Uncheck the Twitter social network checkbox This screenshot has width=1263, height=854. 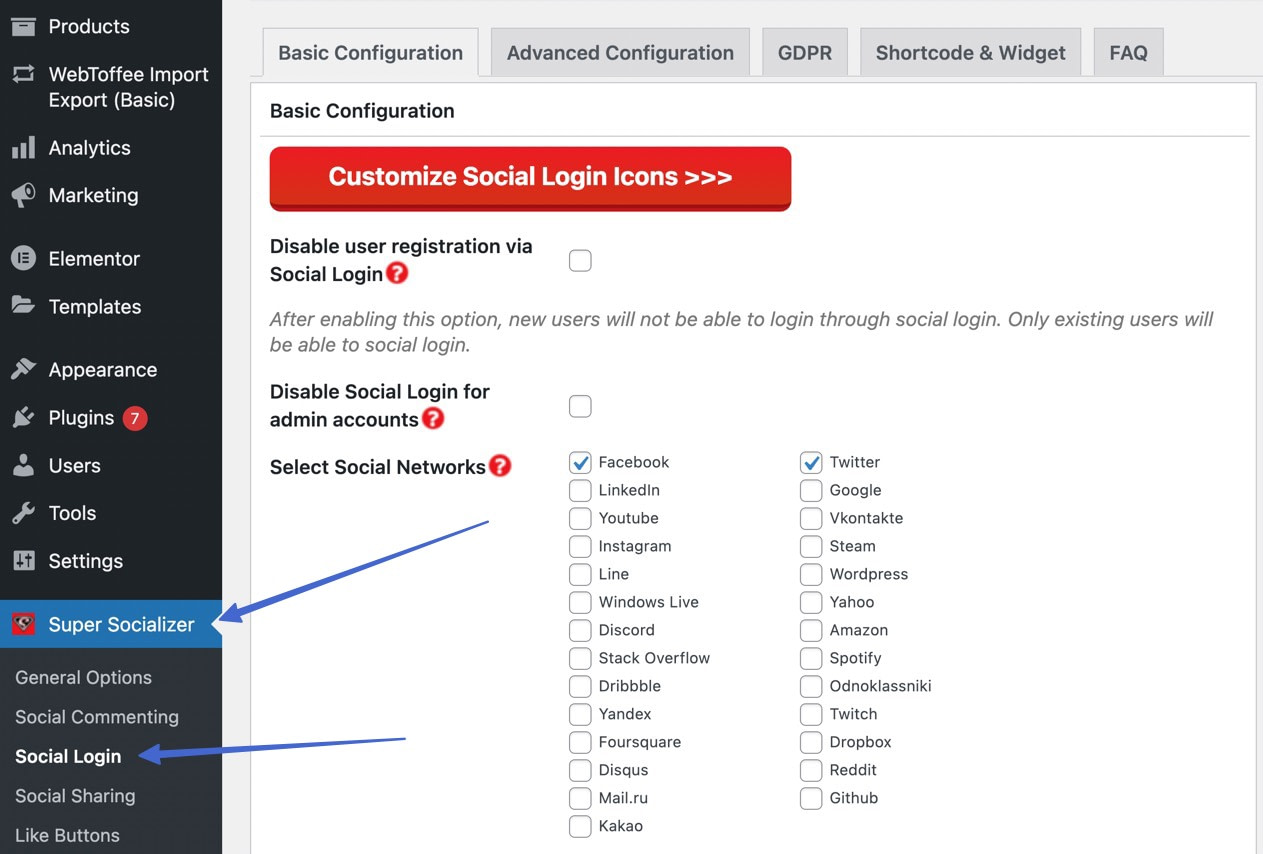pos(810,462)
